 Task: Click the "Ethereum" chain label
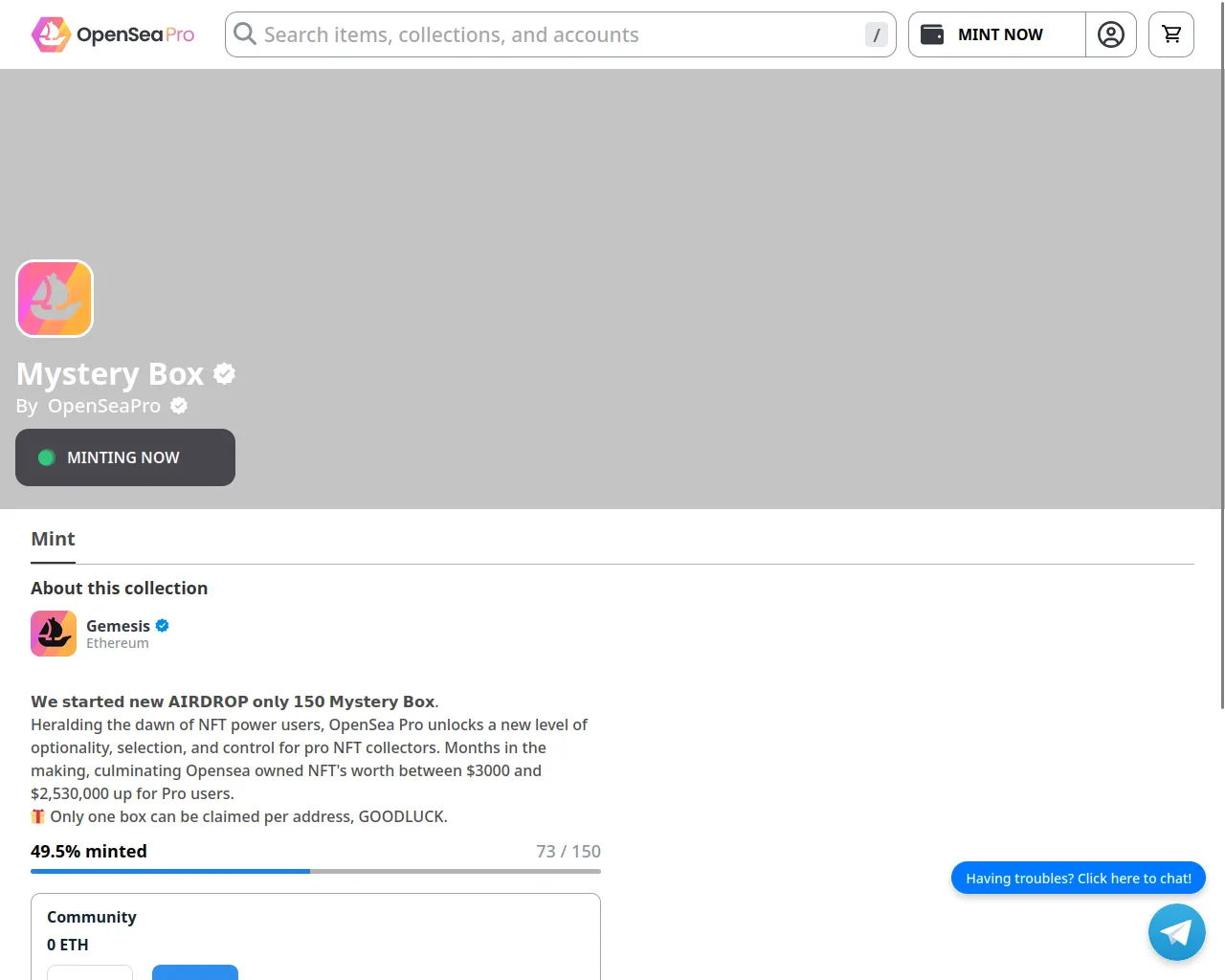pyautogui.click(x=118, y=643)
